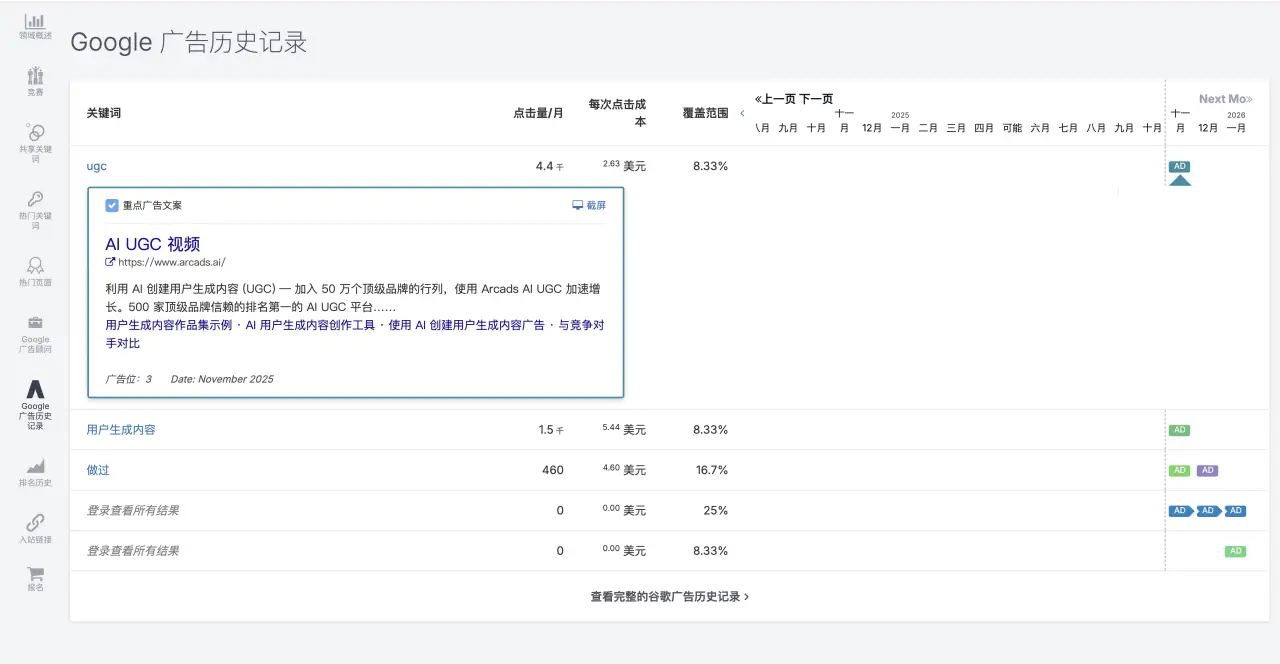The image size is (1280, 664).
Task: Click the AD badge in the ugc row
Action: (1179, 167)
